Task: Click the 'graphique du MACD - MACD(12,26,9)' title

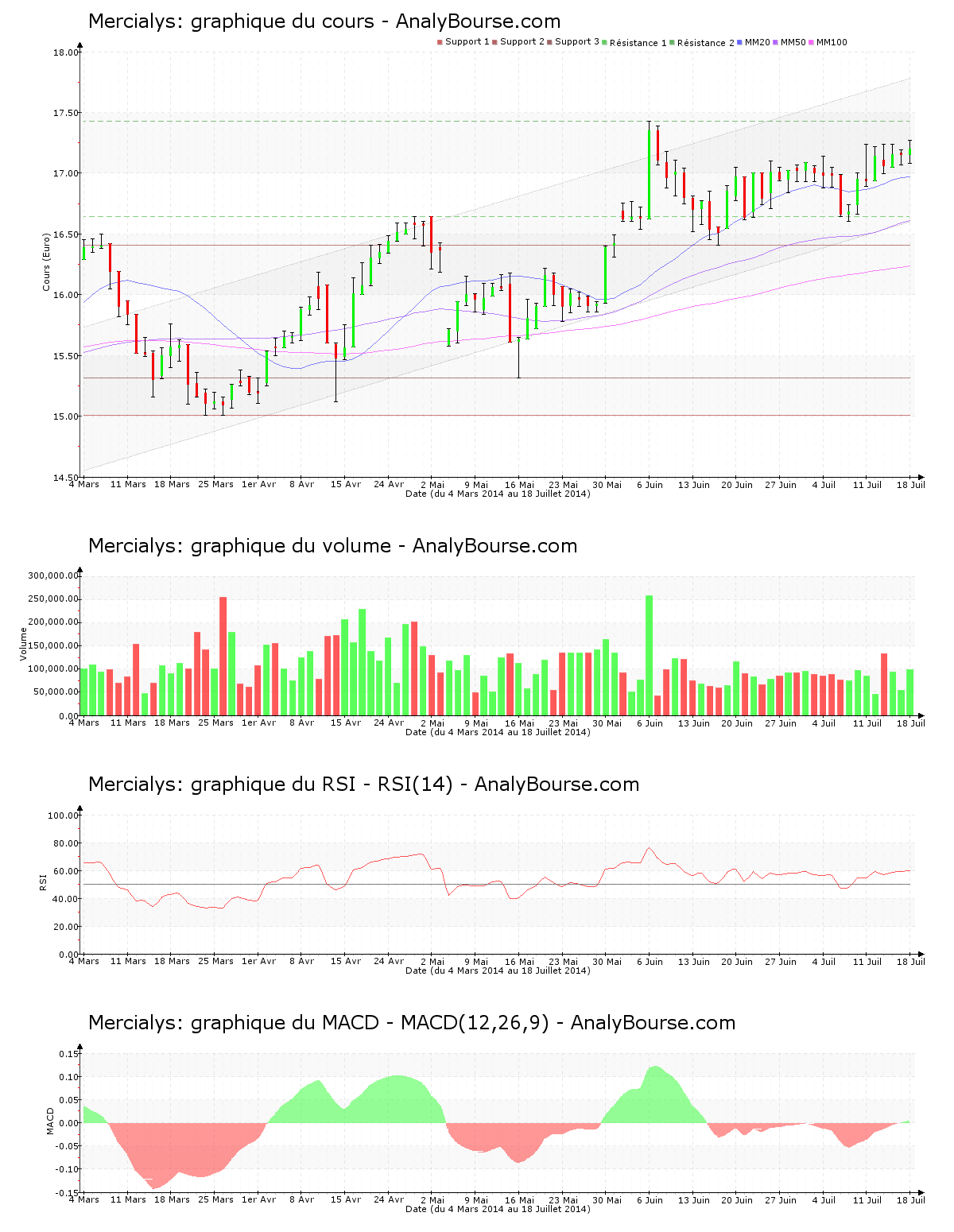Action: (x=412, y=1023)
